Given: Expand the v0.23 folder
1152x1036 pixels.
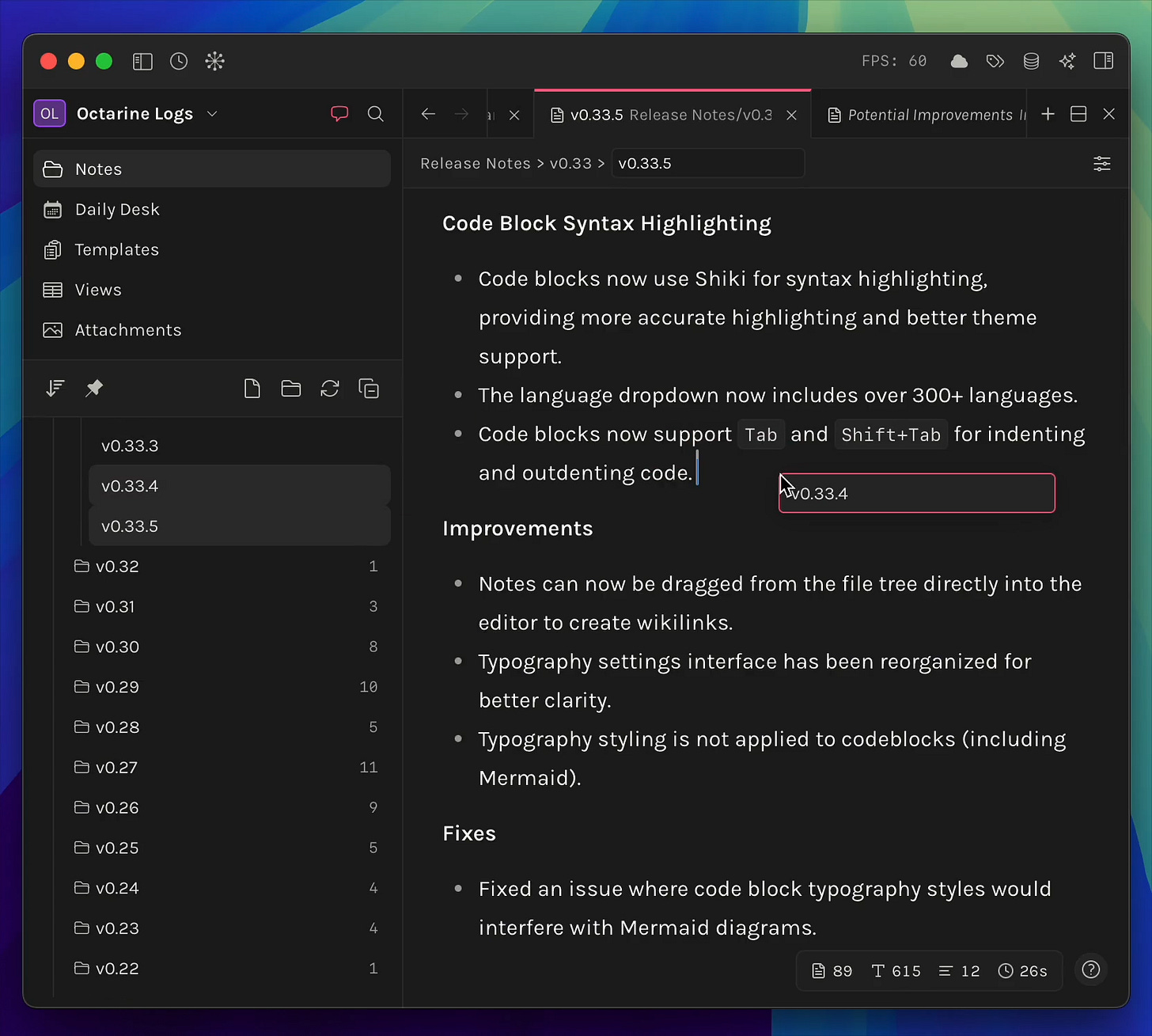Looking at the screenshot, I should pos(226,928).
